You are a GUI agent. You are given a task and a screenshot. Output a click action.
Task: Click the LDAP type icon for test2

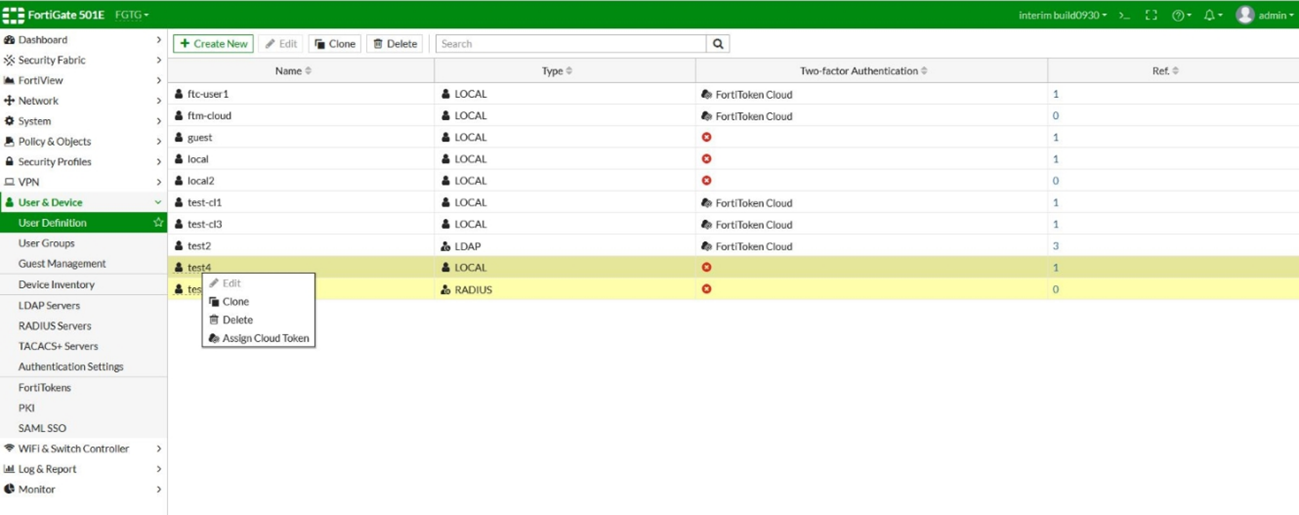446,246
